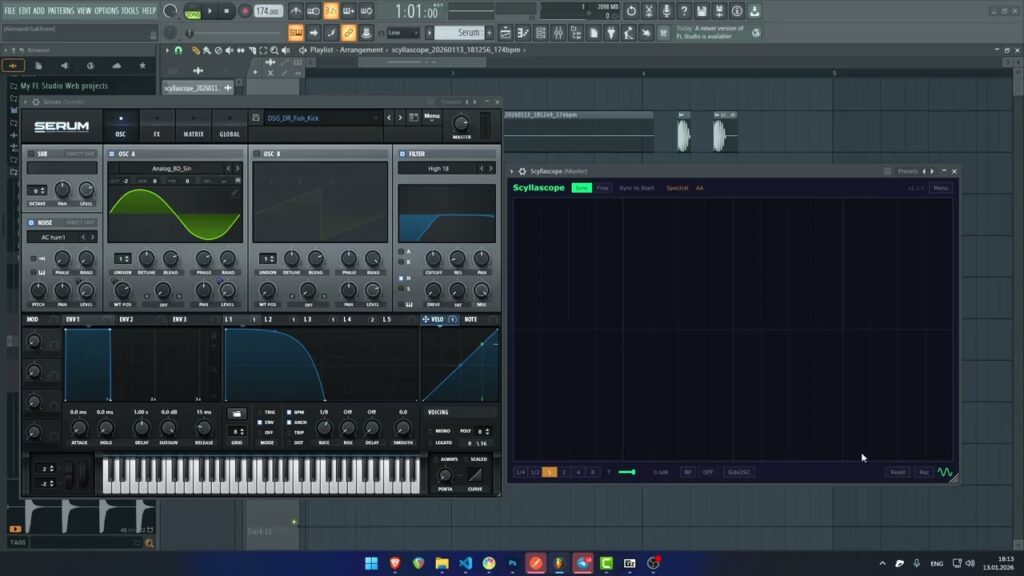This screenshot has width=1024, height=576.
Task: Click Side2SC button in Scyllascope
Action: (739, 472)
